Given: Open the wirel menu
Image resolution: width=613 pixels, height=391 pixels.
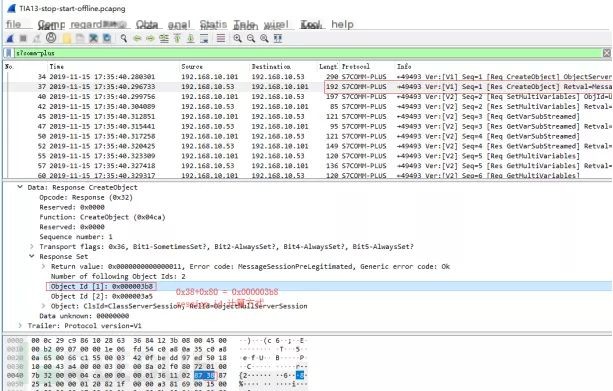Looking at the screenshot, I should tap(276, 24).
